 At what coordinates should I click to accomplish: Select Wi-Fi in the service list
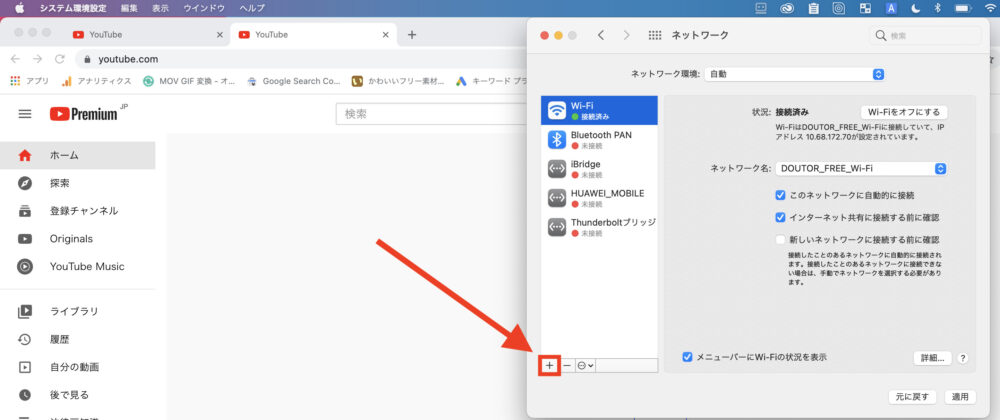599,110
